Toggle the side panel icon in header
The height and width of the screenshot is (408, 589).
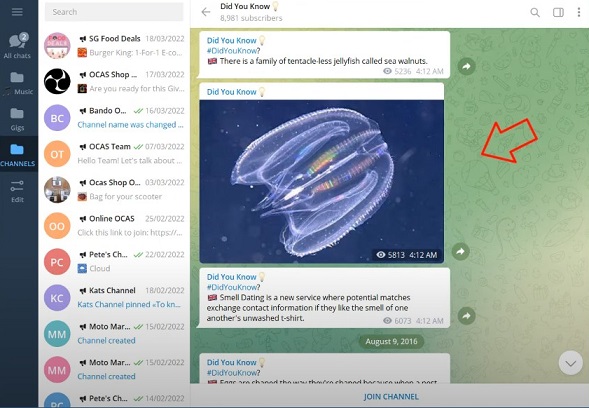click(558, 12)
